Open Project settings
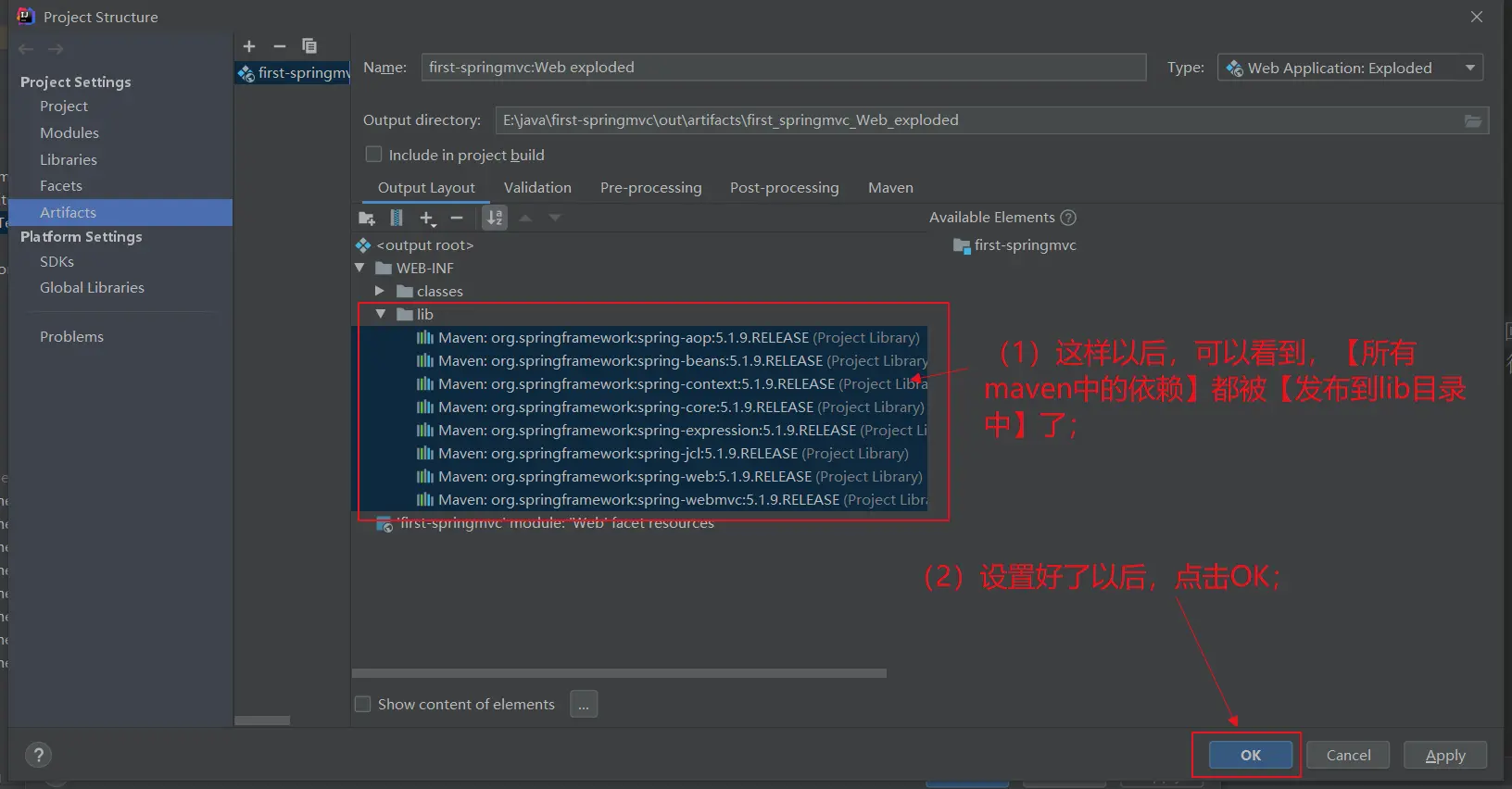The width and height of the screenshot is (1512, 789). (64, 106)
